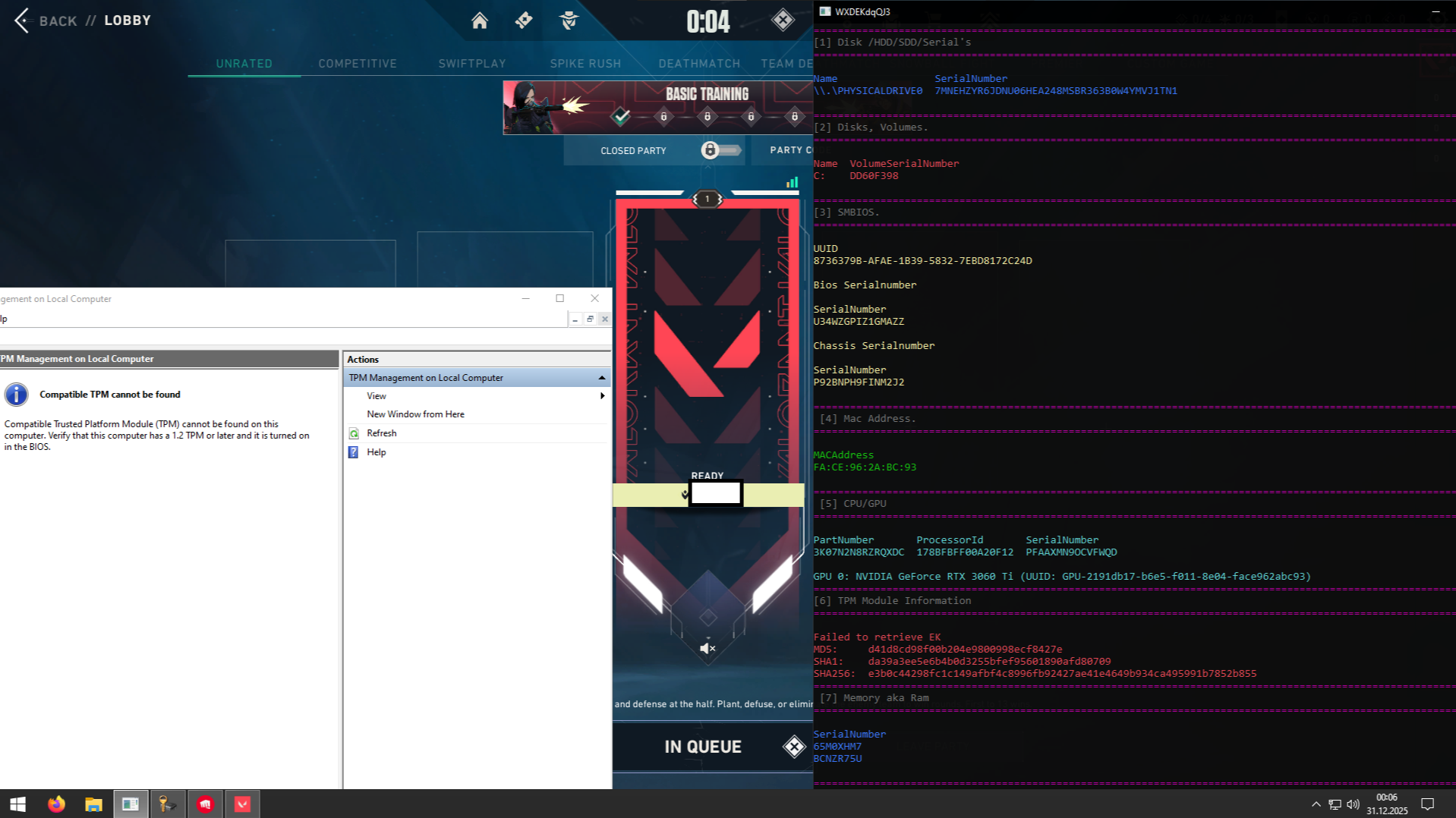The height and width of the screenshot is (818, 1456).
Task: Open the Riot Client taskbar icon
Action: click(205, 804)
